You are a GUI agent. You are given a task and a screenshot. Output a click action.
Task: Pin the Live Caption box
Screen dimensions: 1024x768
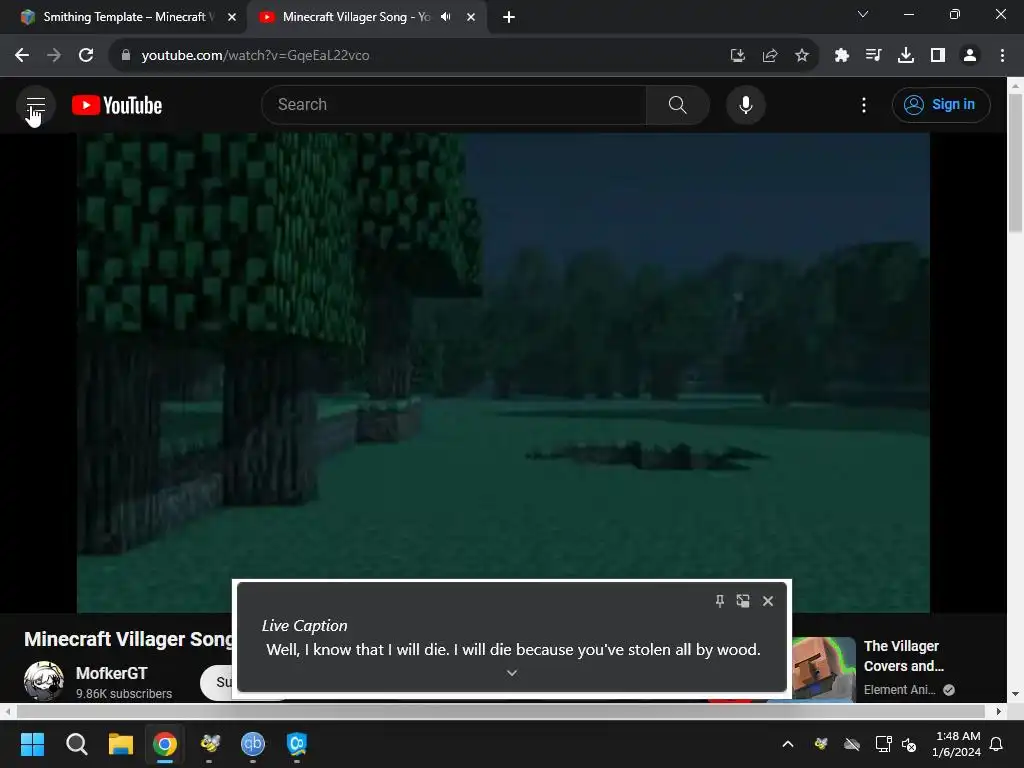720,601
